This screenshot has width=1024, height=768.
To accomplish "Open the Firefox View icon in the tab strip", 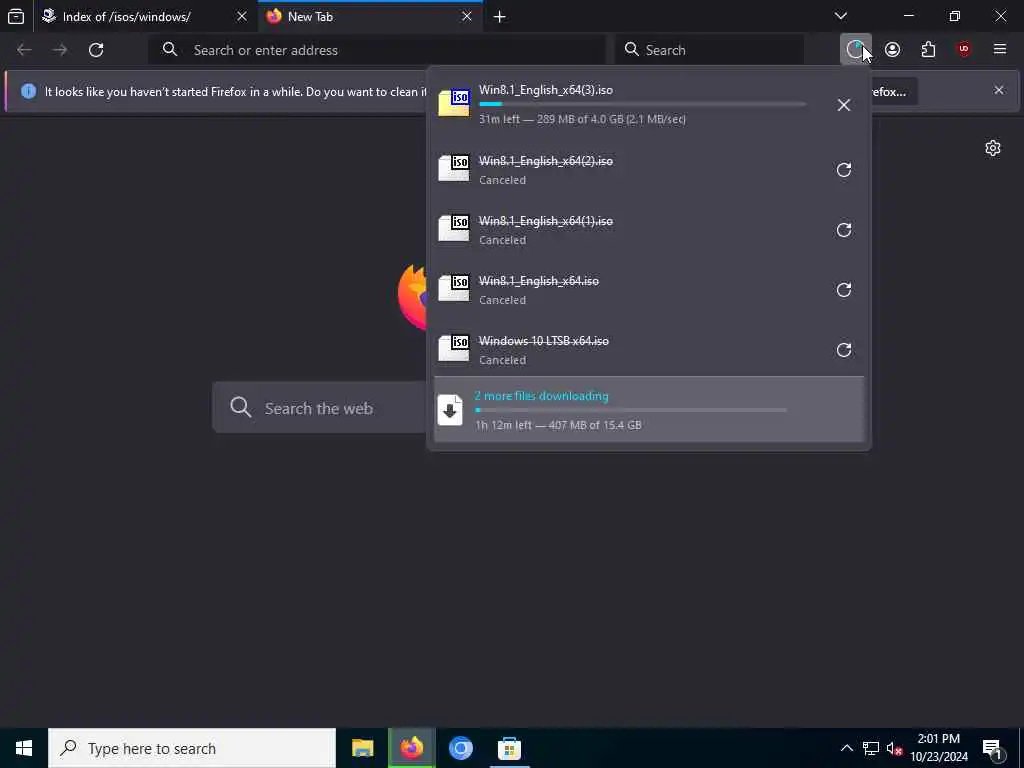I will click(16, 16).
